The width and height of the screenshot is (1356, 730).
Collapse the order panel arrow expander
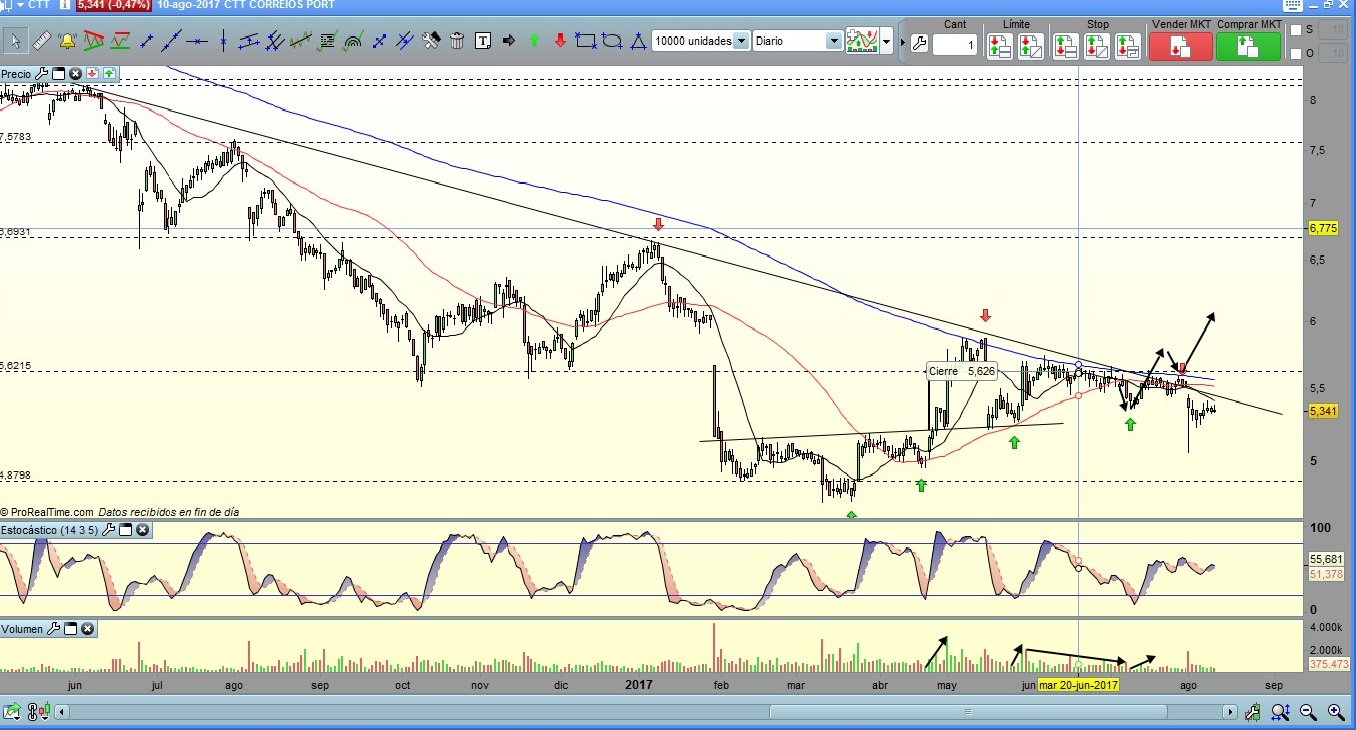(x=902, y=44)
